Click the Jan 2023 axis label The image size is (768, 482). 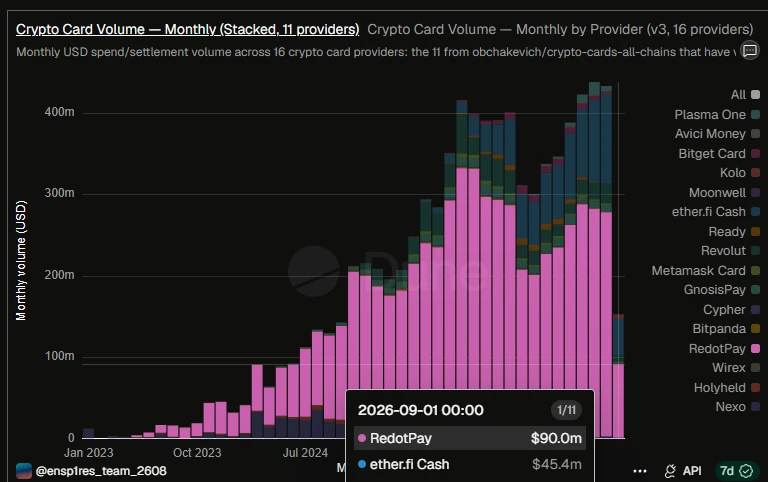89,453
